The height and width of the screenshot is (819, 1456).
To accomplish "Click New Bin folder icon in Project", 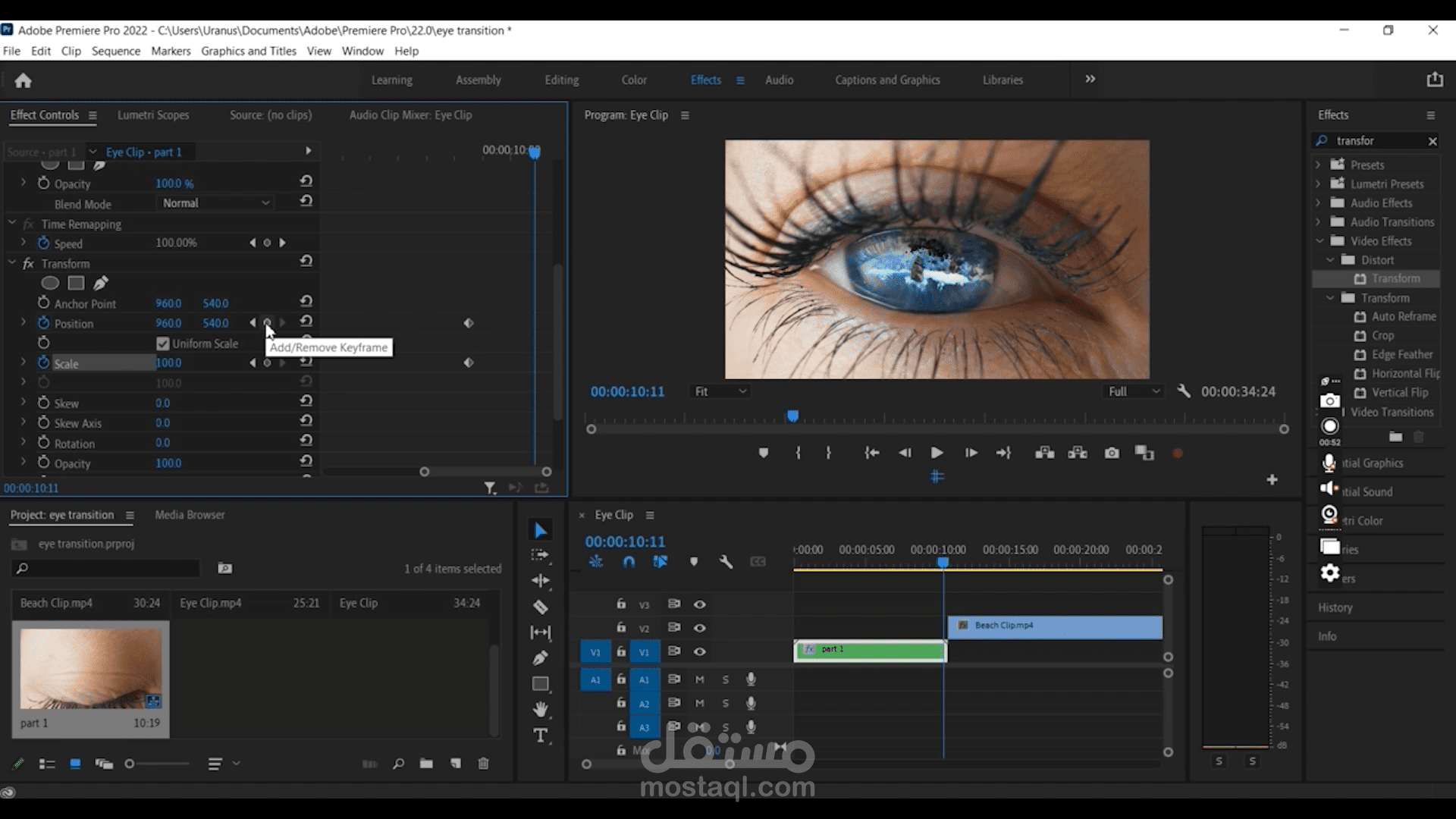I will point(426,764).
